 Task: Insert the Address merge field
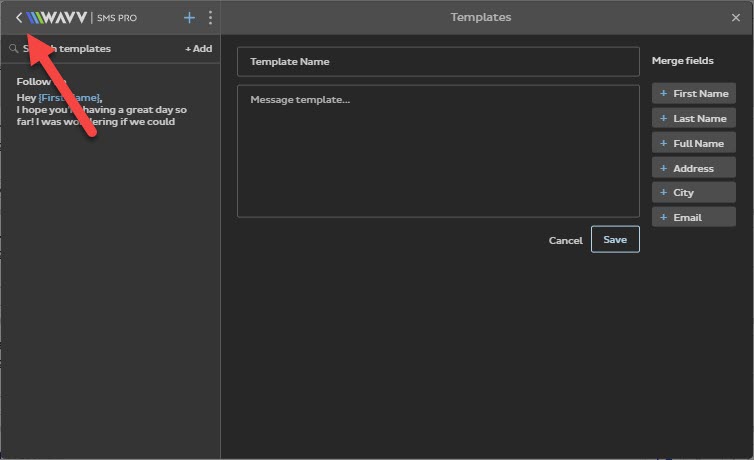(693, 168)
